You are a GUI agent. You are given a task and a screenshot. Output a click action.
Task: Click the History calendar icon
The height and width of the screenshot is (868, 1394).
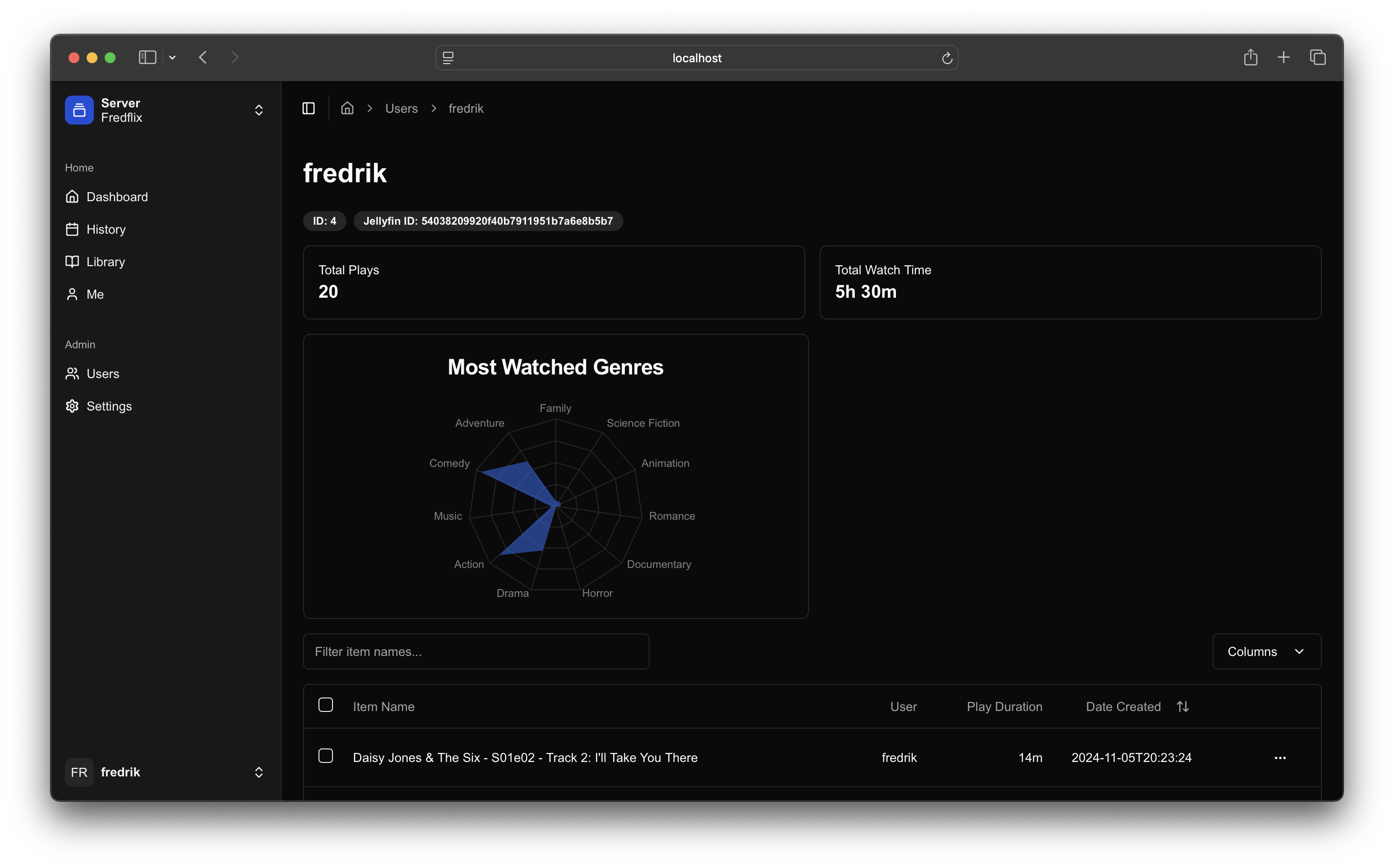point(72,229)
